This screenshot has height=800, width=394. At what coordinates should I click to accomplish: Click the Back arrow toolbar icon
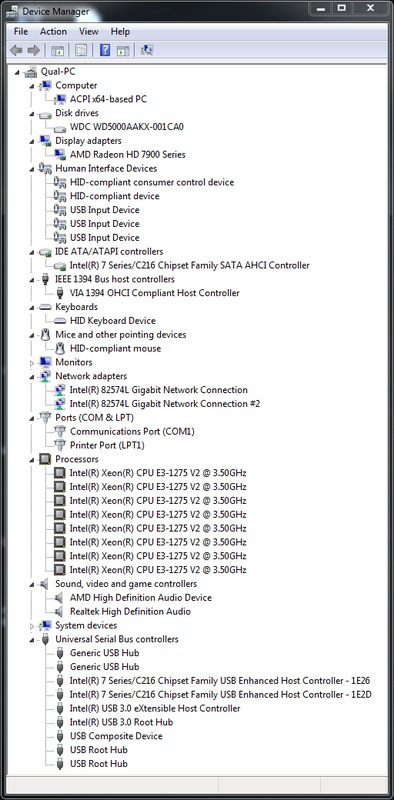(16, 50)
